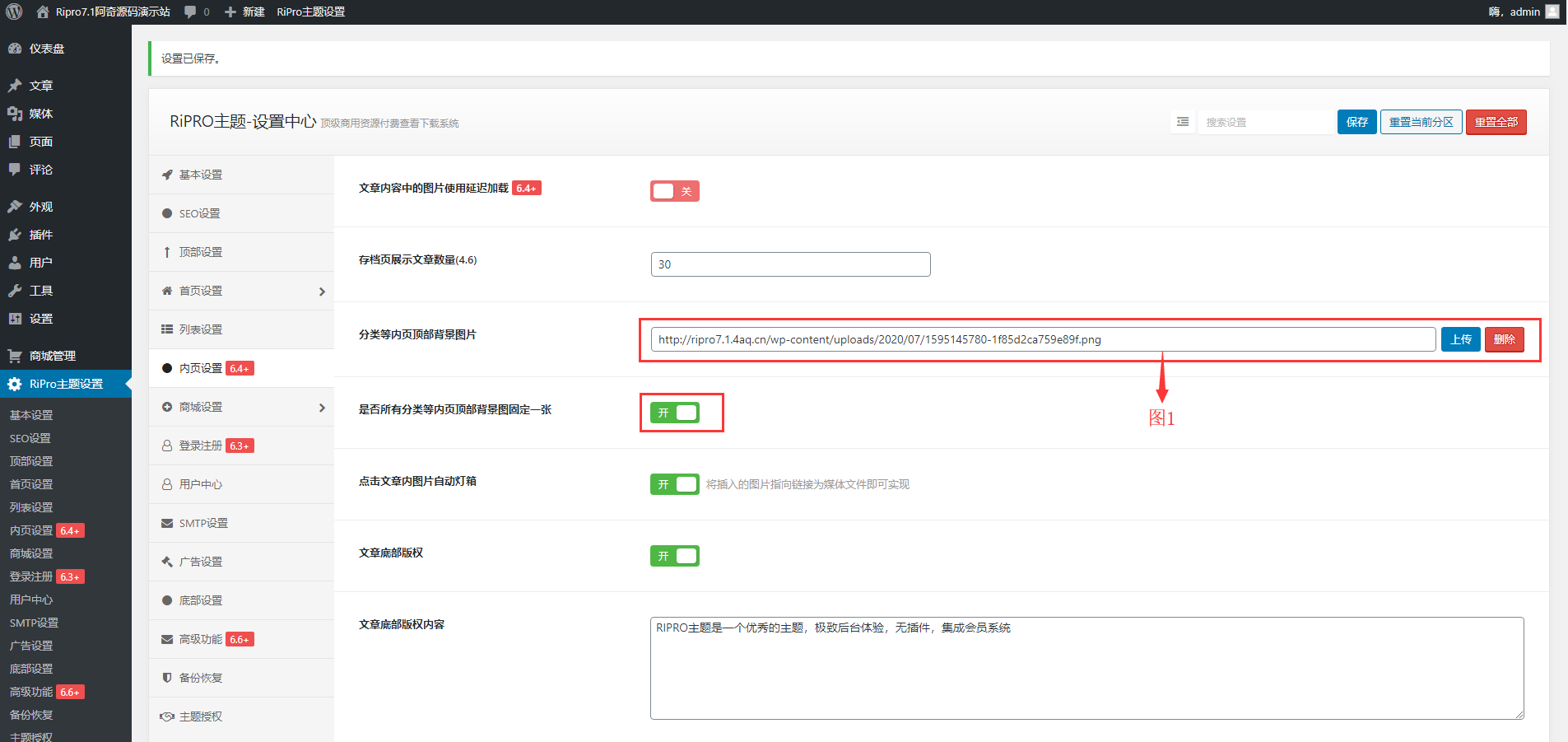Screen dimensions: 1568x742
Task: Click the 仪表盘 dashboard icon
Action: [x=15, y=49]
